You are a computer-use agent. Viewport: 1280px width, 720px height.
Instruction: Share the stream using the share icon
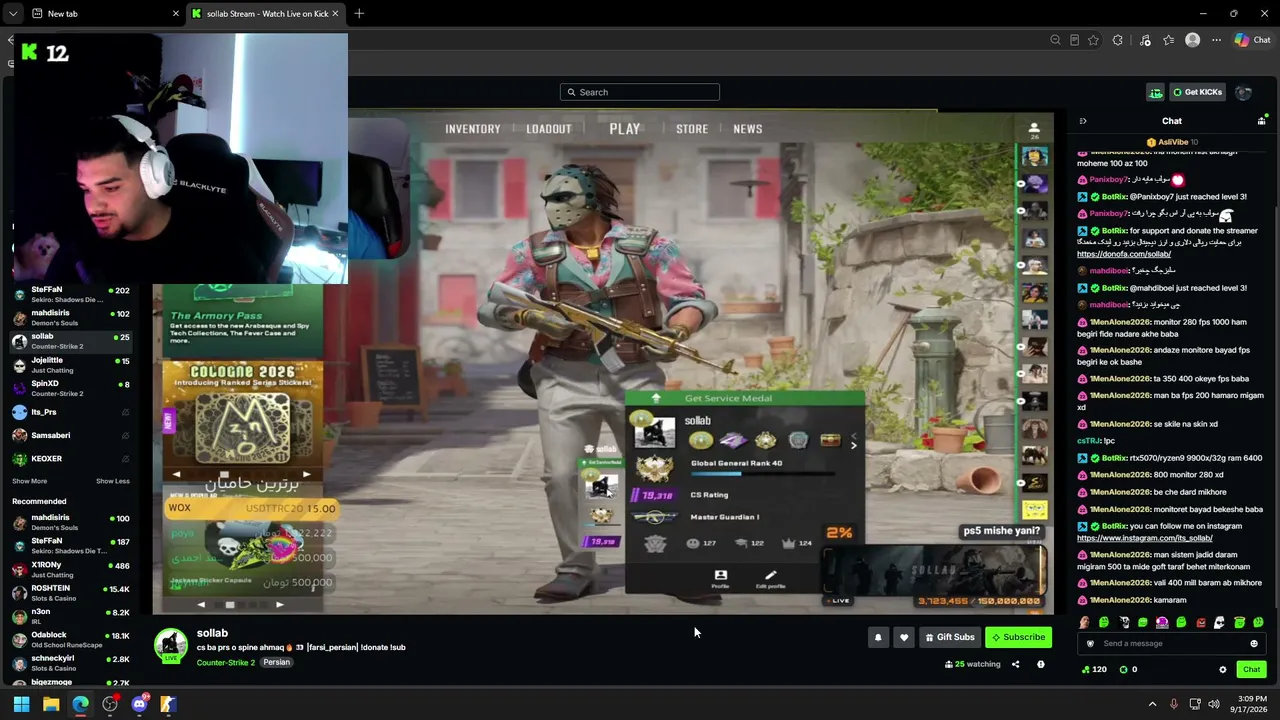pos(1015,664)
